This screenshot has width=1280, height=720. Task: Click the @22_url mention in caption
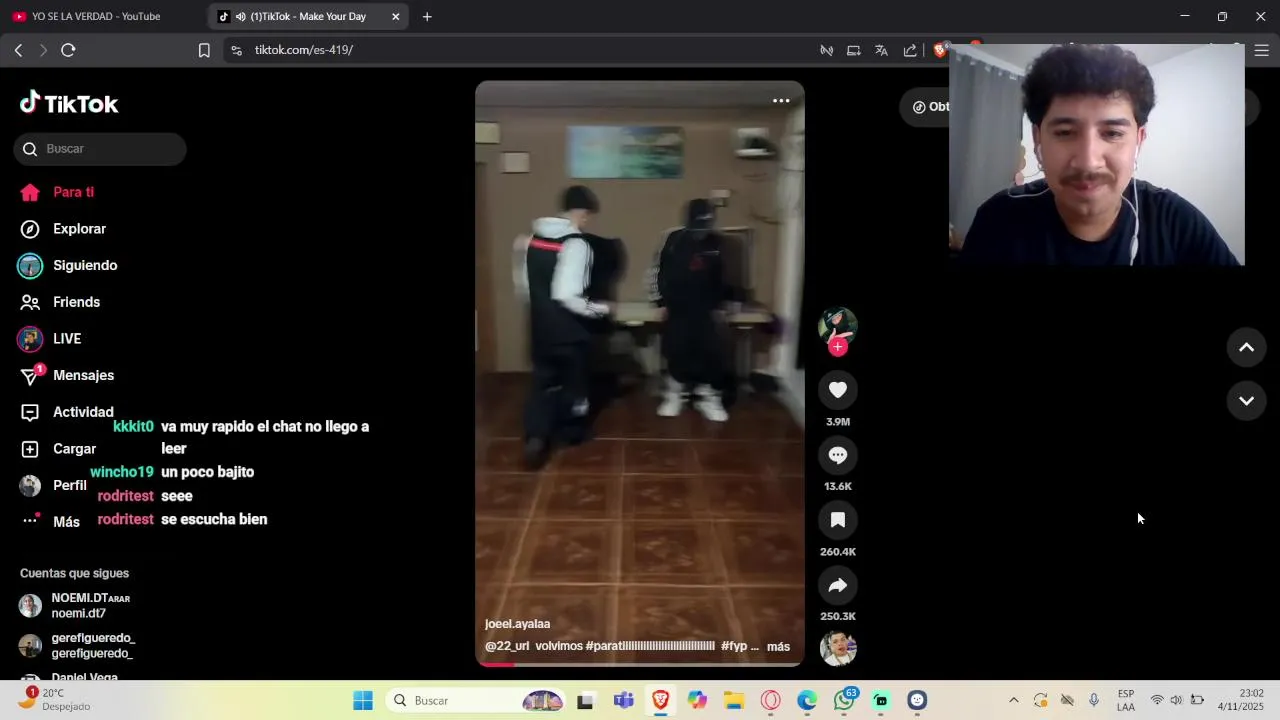coord(507,646)
